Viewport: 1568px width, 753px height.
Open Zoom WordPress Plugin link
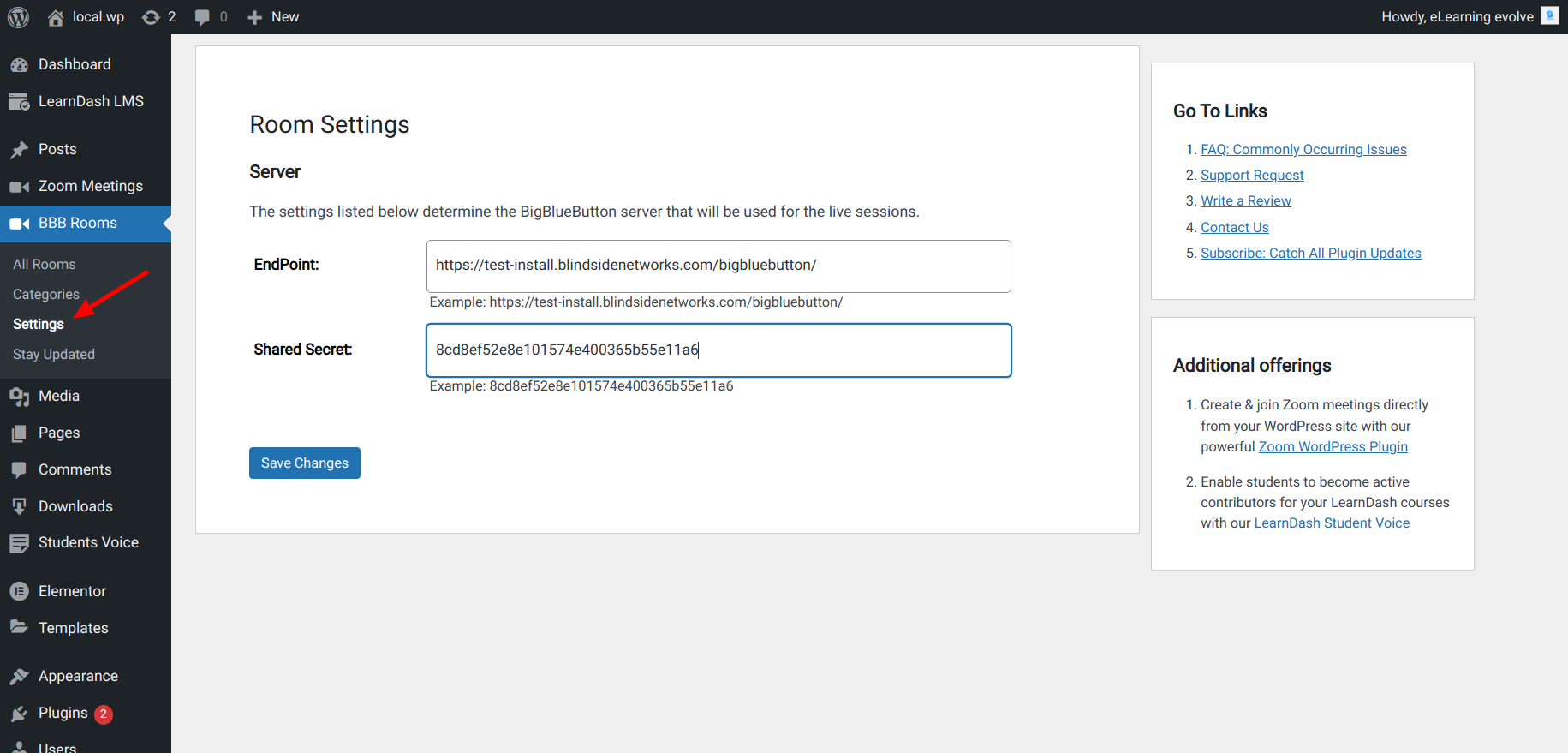point(1333,447)
